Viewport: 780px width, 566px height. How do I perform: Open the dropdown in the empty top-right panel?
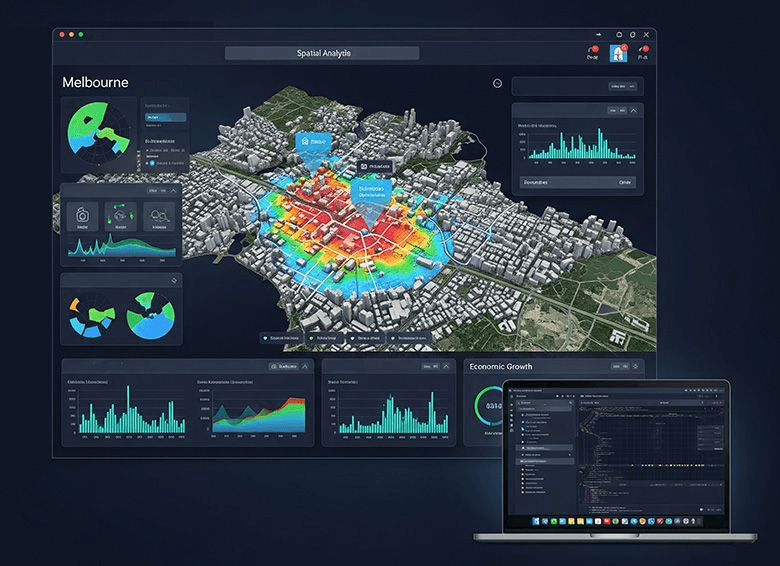(x=622, y=87)
